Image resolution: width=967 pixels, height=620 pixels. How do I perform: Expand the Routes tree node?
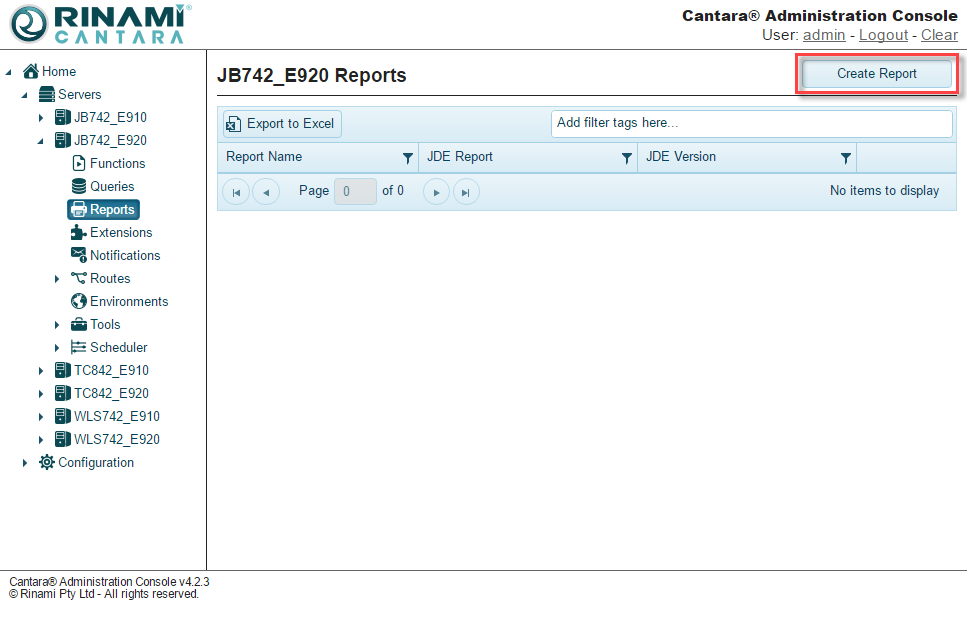pos(57,279)
